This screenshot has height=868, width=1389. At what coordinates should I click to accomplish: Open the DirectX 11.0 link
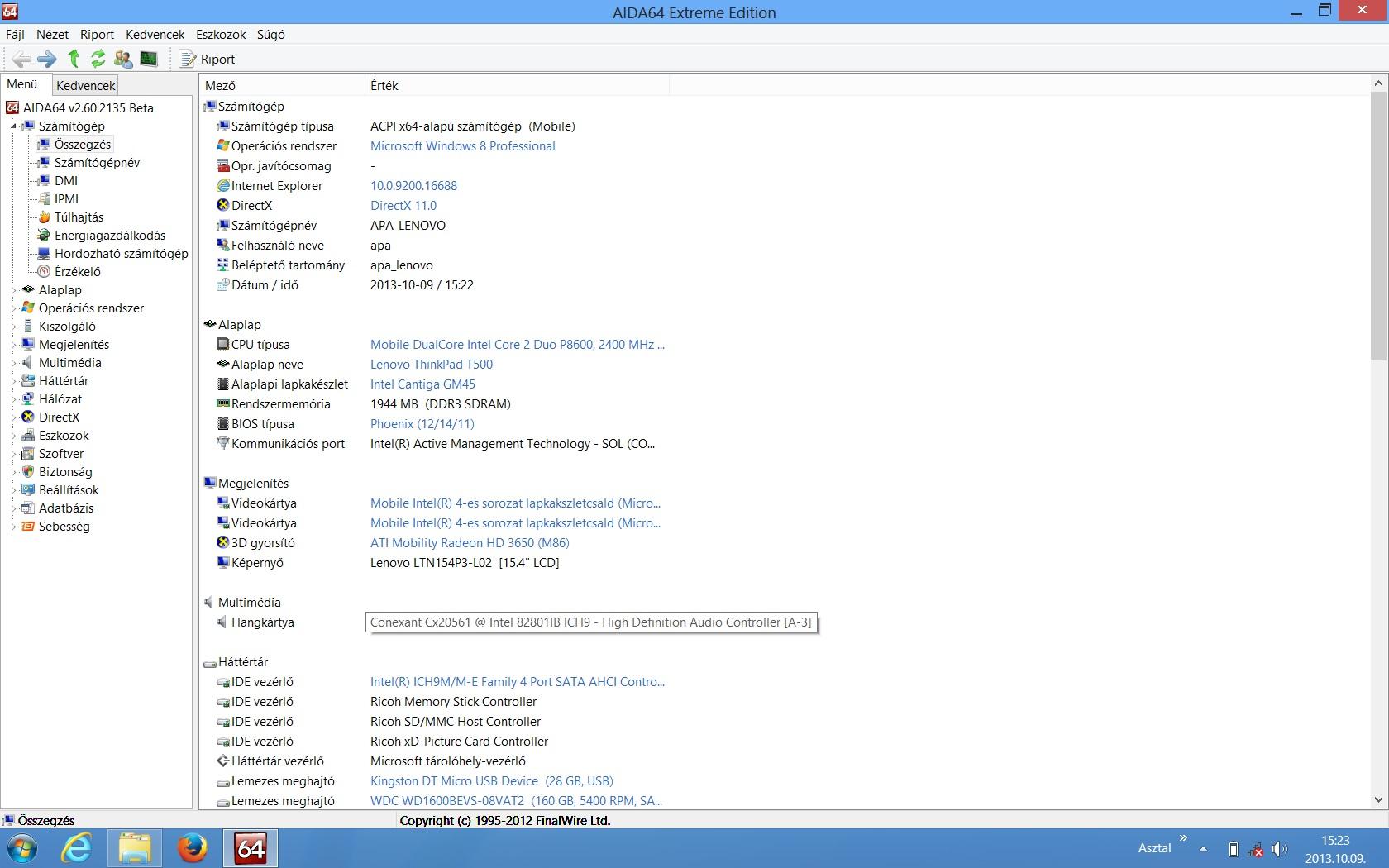403,206
